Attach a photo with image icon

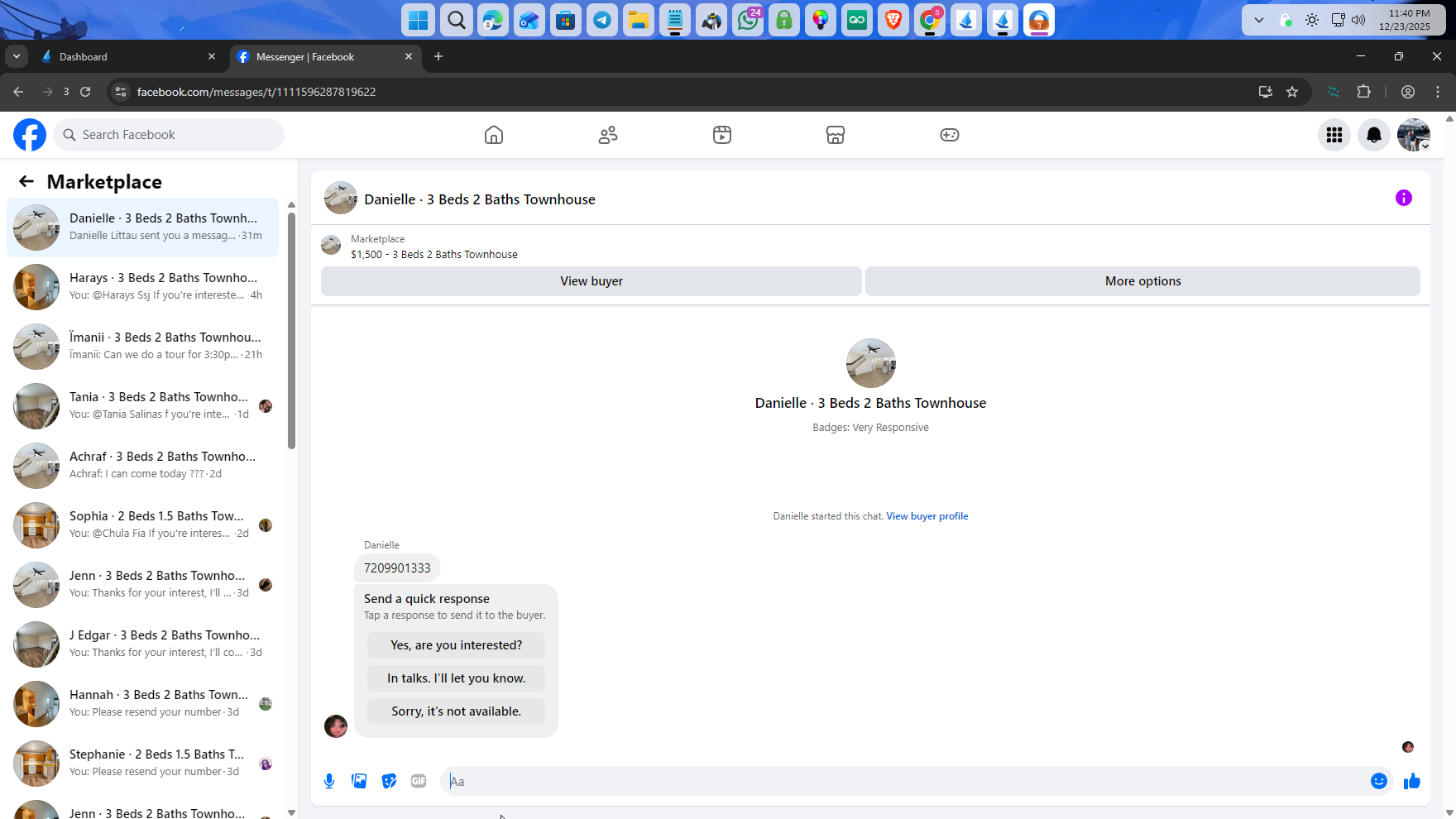pyautogui.click(x=359, y=781)
